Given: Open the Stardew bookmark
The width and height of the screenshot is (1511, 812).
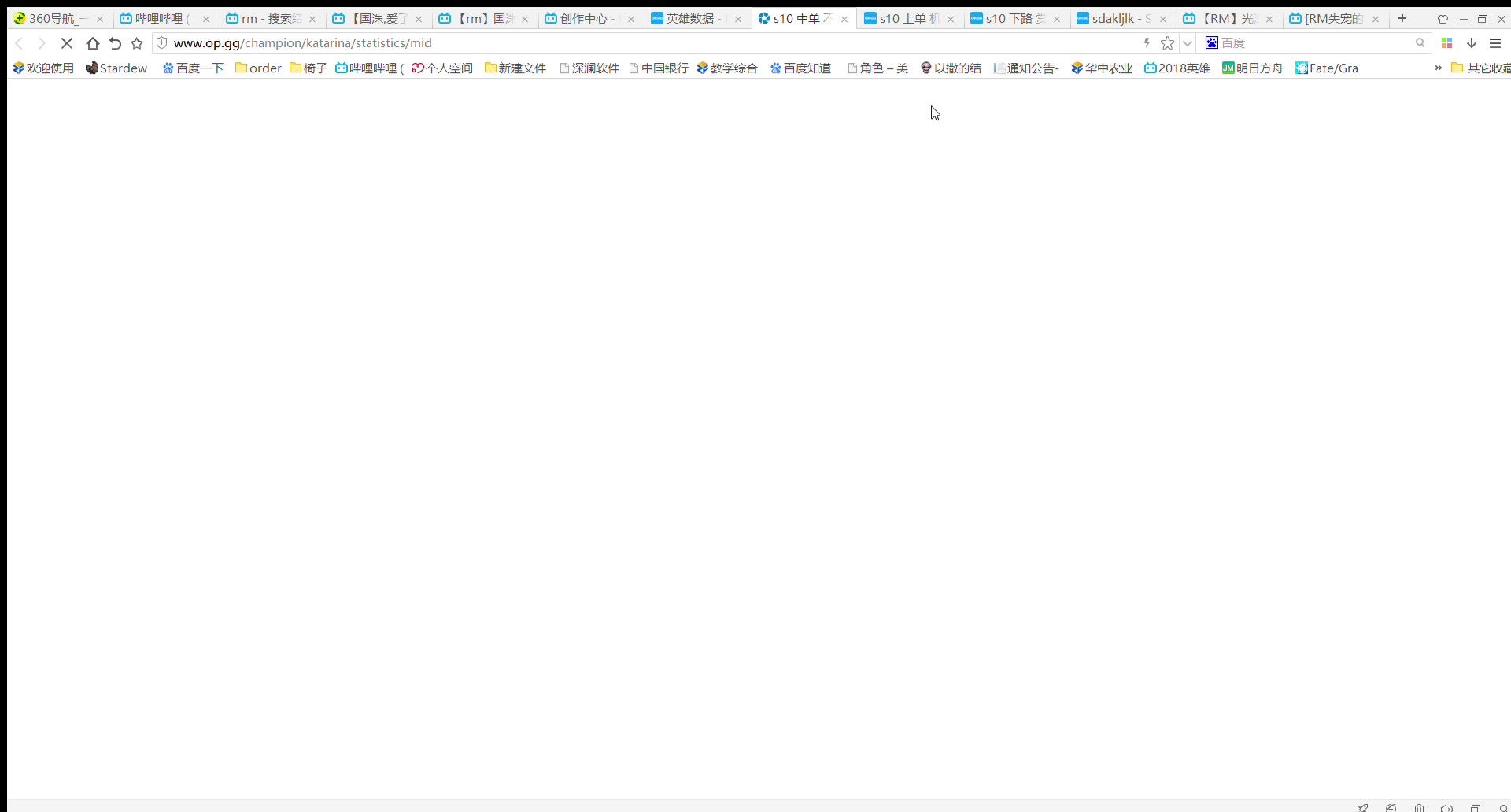Looking at the screenshot, I should (x=116, y=68).
